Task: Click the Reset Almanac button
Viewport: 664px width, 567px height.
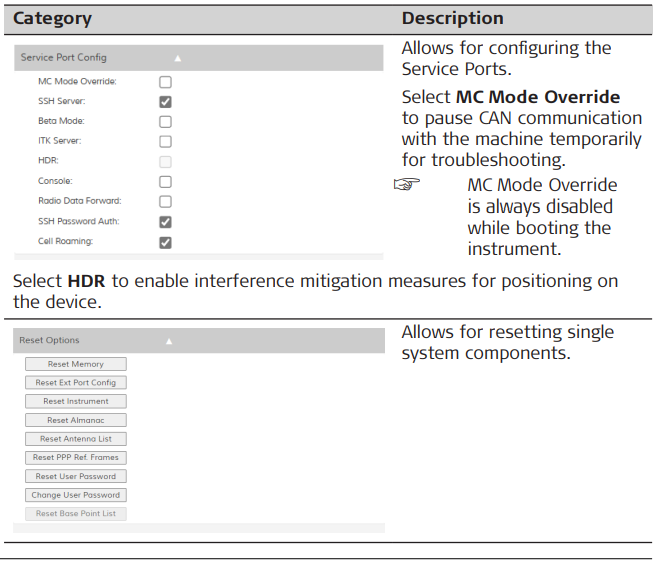Action: [76, 420]
